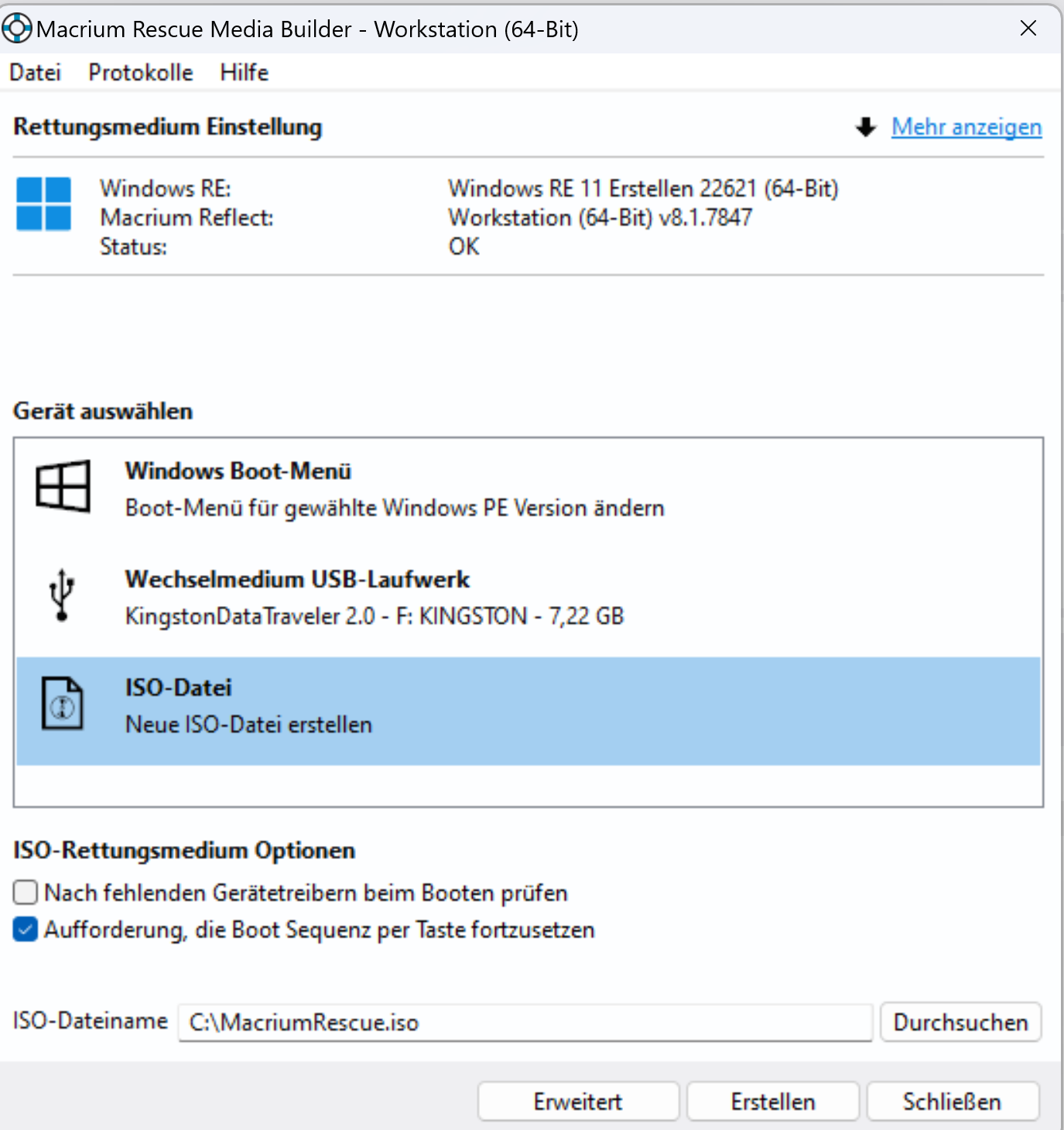The image size is (1064, 1130).
Task: Disable the boot sequence key prompt
Action: coord(25,929)
